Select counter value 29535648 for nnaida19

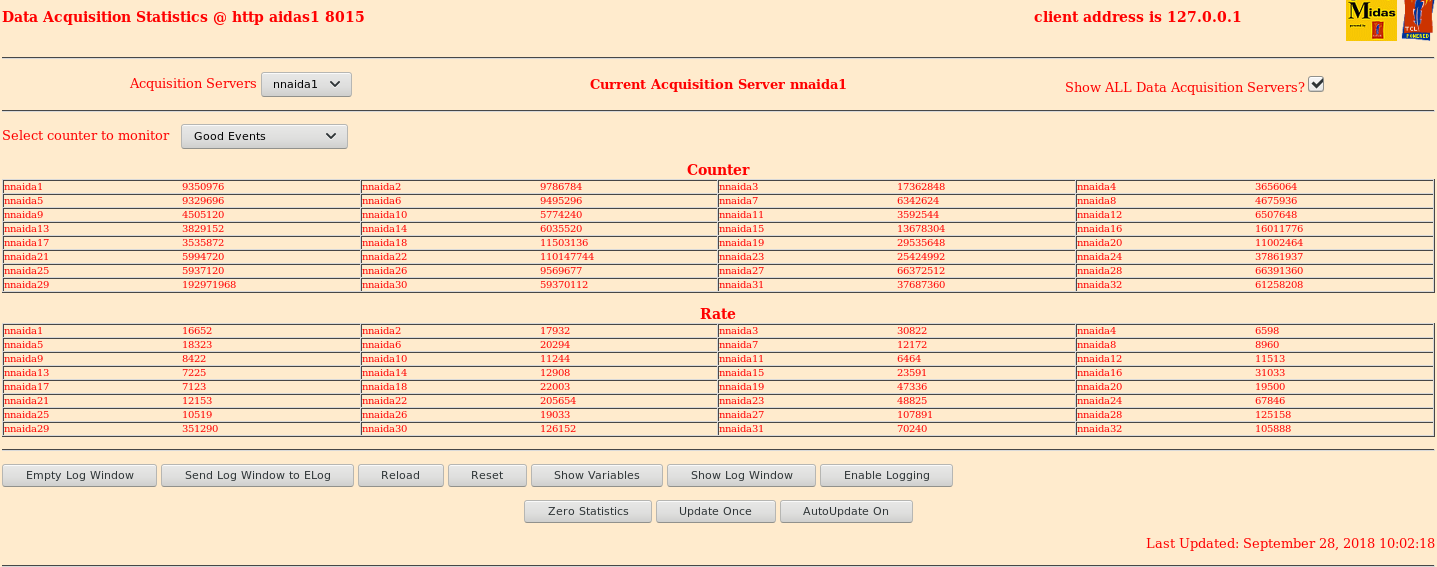point(921,243)
